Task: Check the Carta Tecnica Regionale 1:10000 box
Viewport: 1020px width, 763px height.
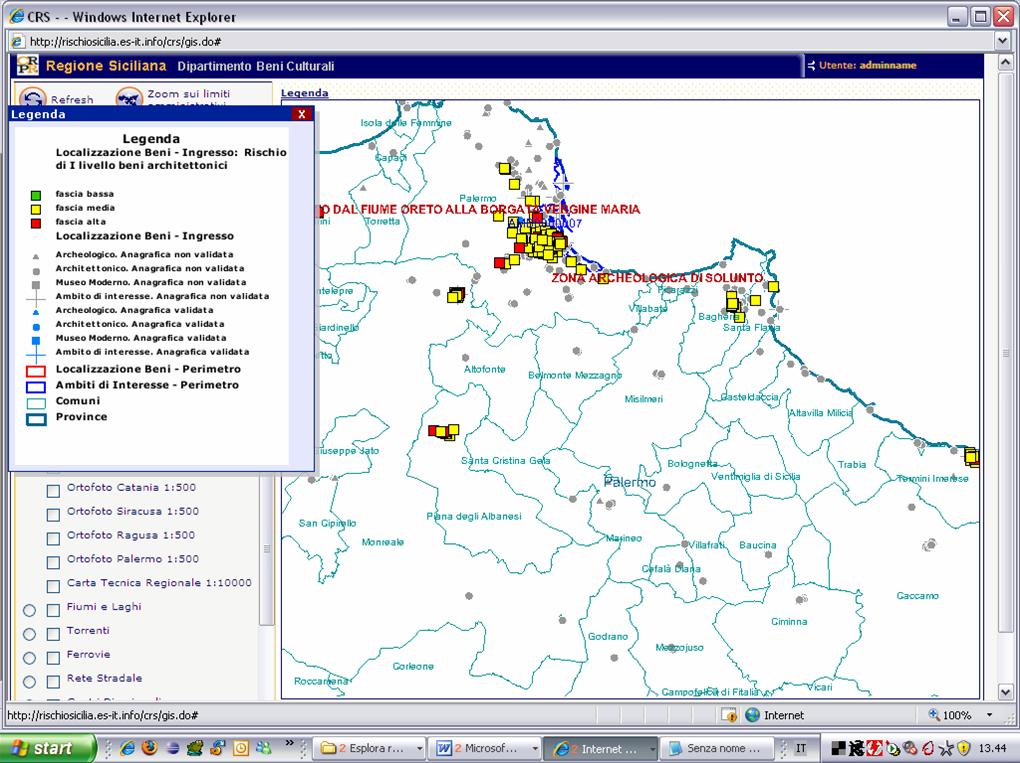Action: pos(54,585)
